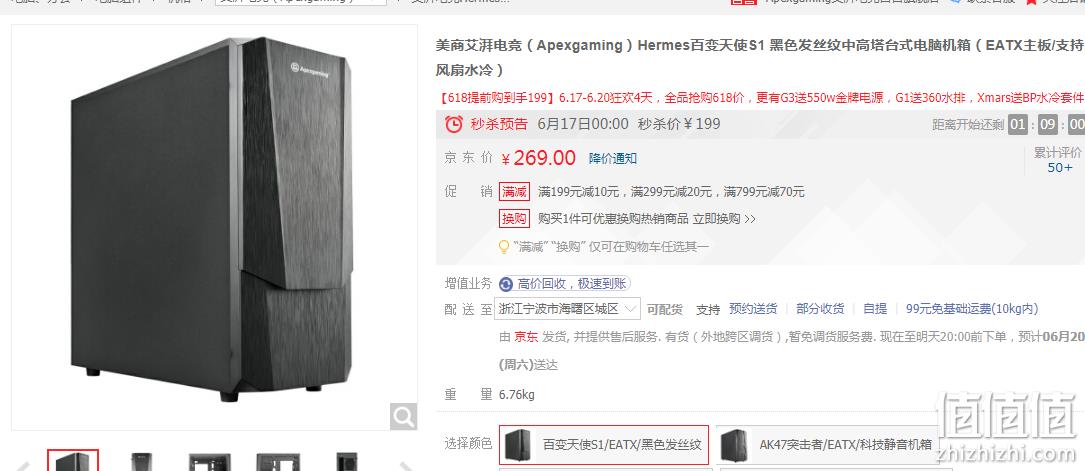Click the 满减 promotion tag
This screenshot has height=471, width=1085.
click(514, 192)
